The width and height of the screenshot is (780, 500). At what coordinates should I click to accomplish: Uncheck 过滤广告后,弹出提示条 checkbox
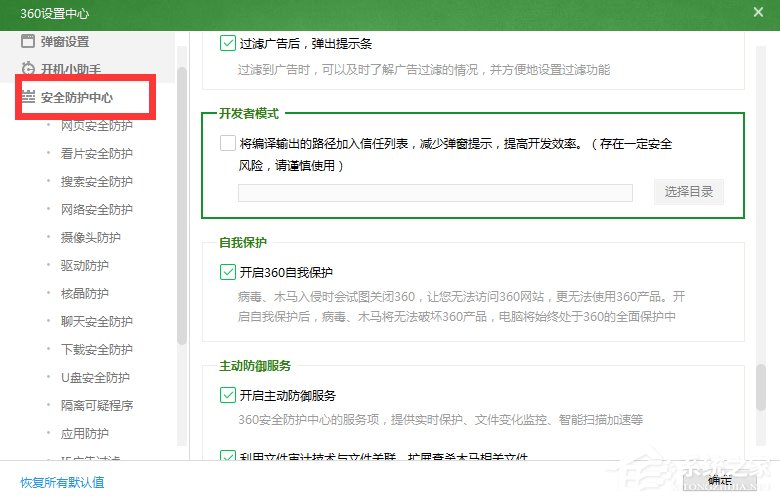click(x=227, y=43)
